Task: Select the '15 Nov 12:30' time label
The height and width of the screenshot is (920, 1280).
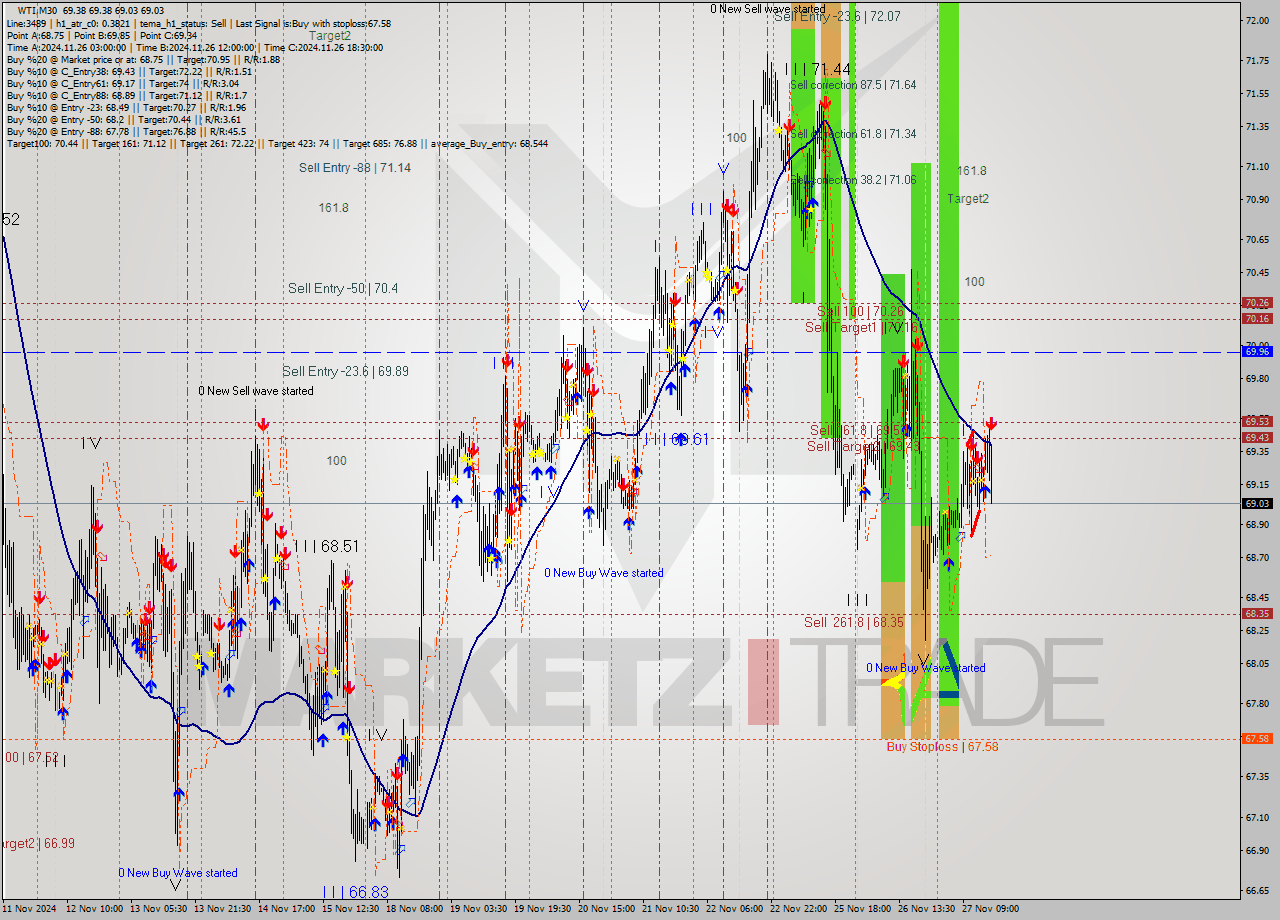Action: (352, 909)
